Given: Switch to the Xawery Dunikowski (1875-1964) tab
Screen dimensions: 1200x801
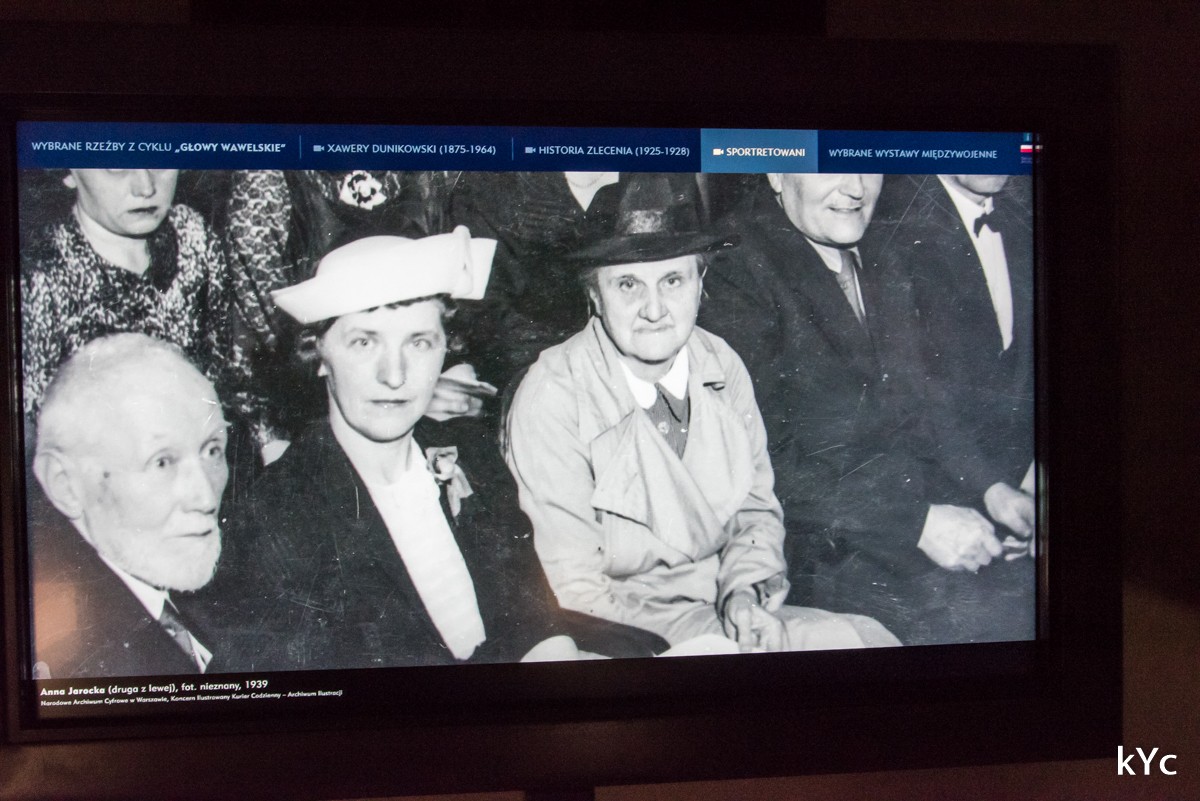Looking at the screenshot, I should pos(405,149).
